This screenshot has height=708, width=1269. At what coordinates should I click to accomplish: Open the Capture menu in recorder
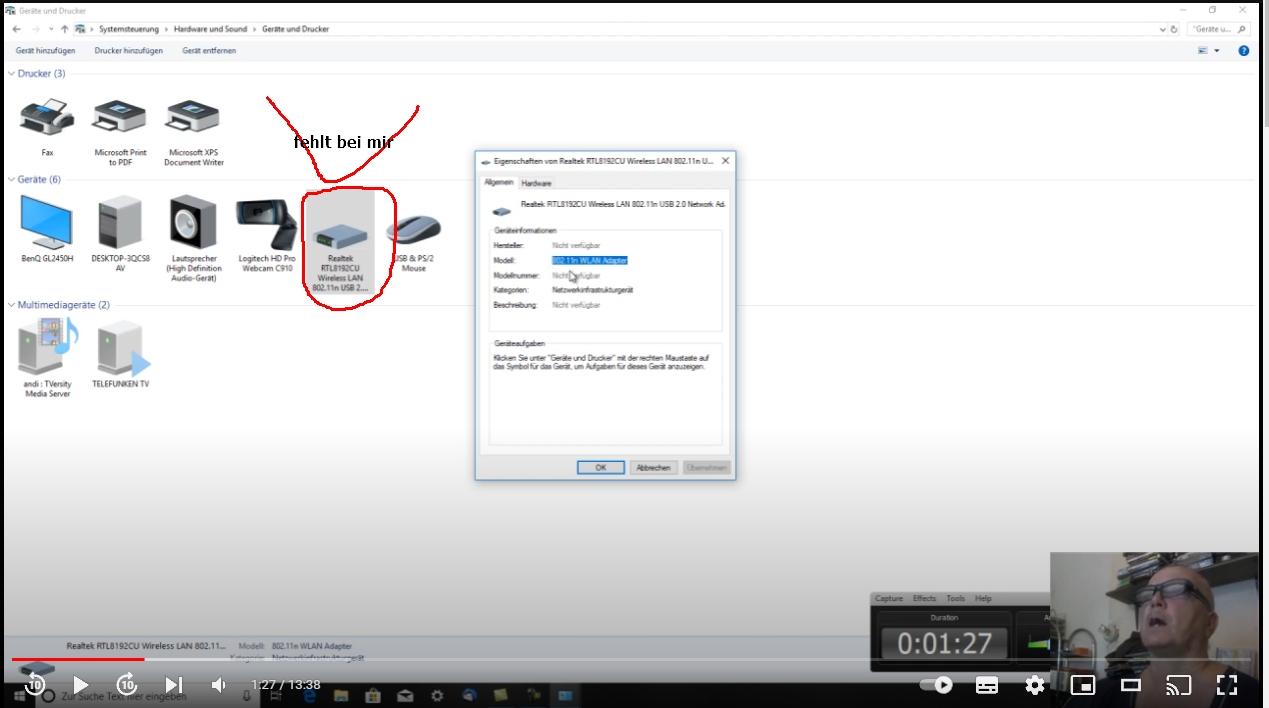pyautogui.click(x=889, y=598)
